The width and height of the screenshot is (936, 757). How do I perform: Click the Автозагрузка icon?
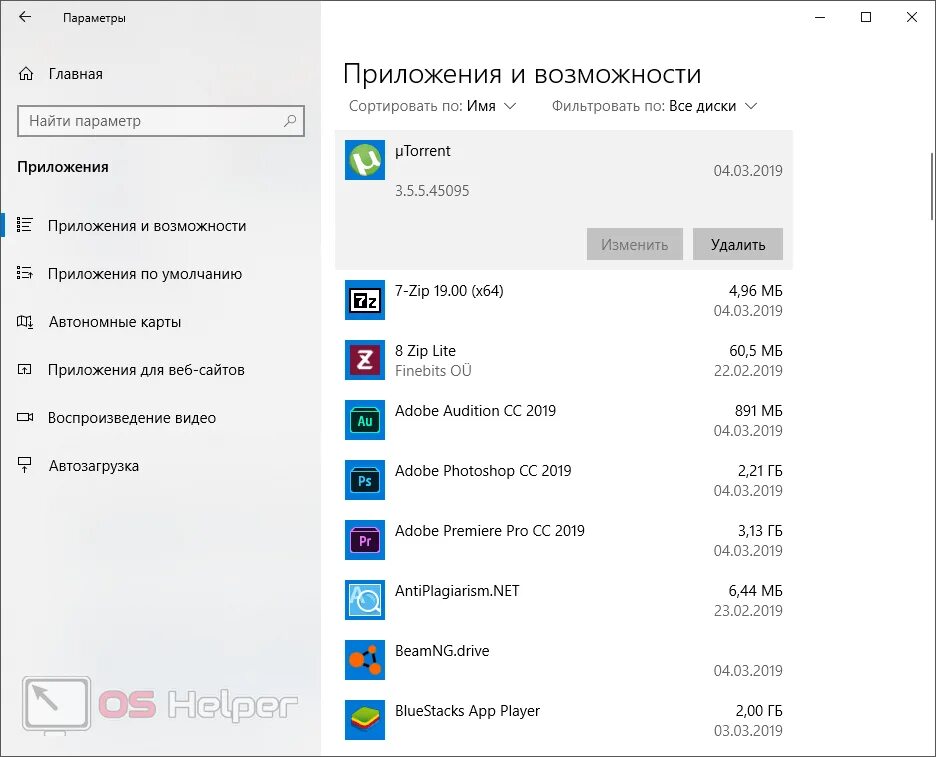pos(24,465)
